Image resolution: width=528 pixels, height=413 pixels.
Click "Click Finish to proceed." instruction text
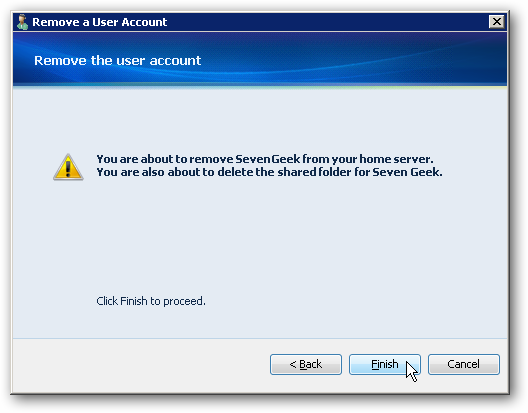click(x=151, y=301)
